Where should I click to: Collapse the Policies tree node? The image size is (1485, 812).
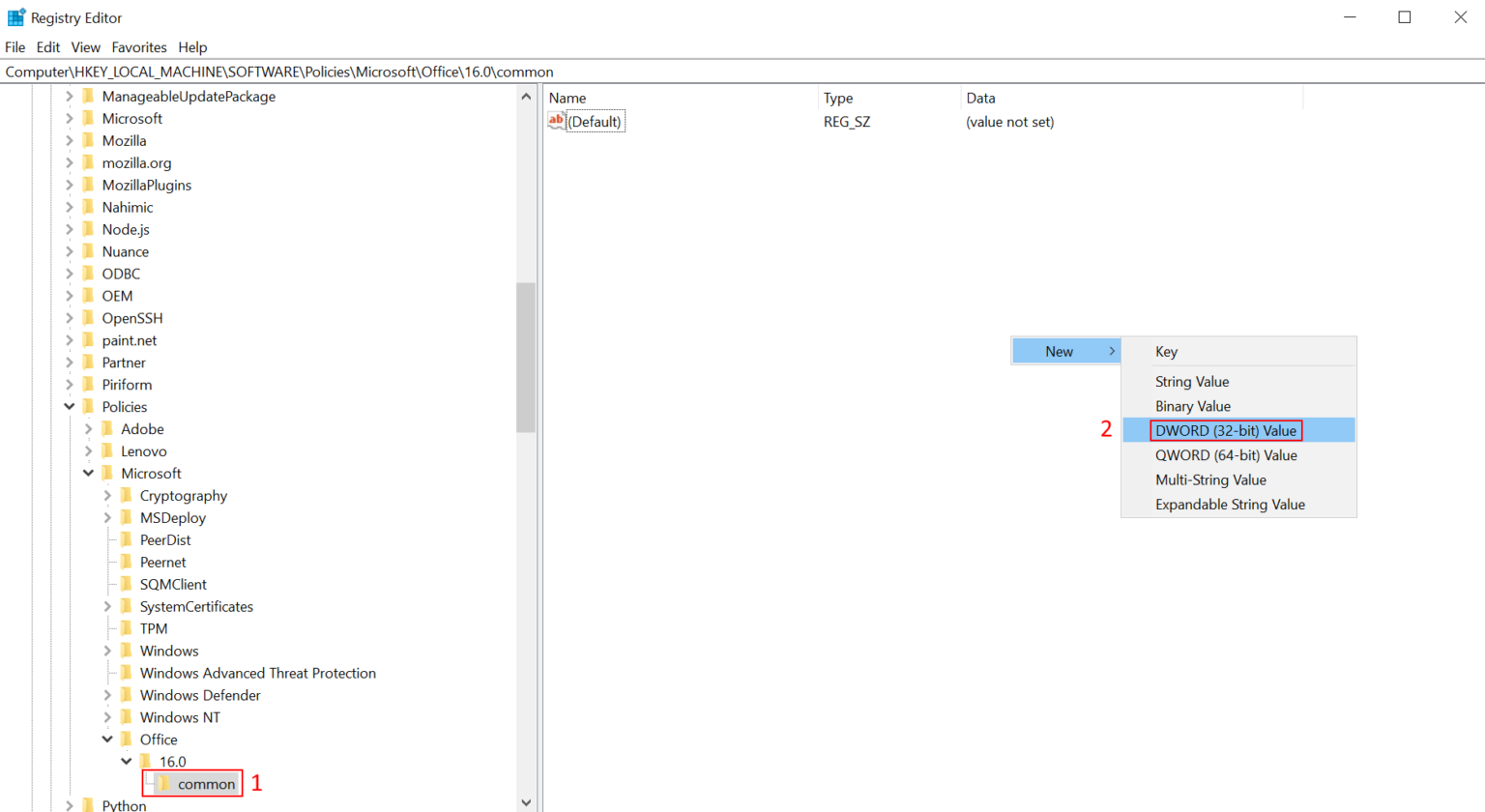70,407
